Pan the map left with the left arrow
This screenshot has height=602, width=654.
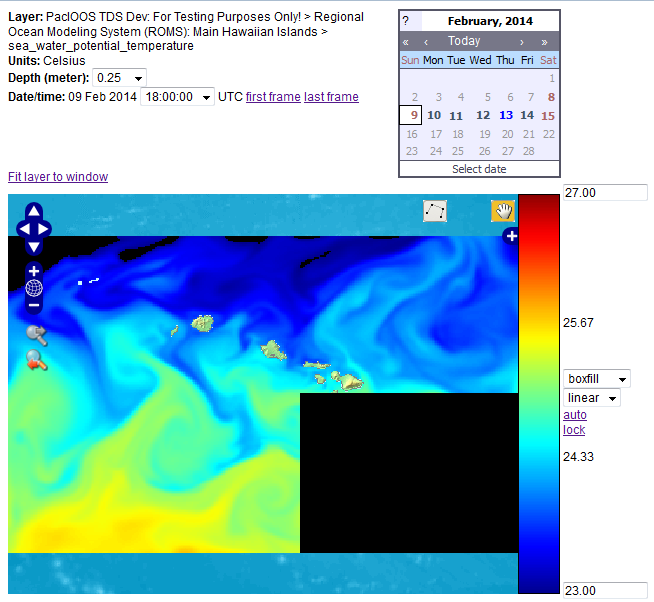tap(23, 228)
